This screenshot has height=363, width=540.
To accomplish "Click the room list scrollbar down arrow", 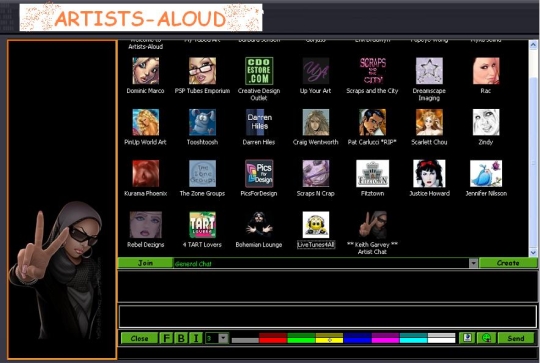I will [x=533, y=252].
